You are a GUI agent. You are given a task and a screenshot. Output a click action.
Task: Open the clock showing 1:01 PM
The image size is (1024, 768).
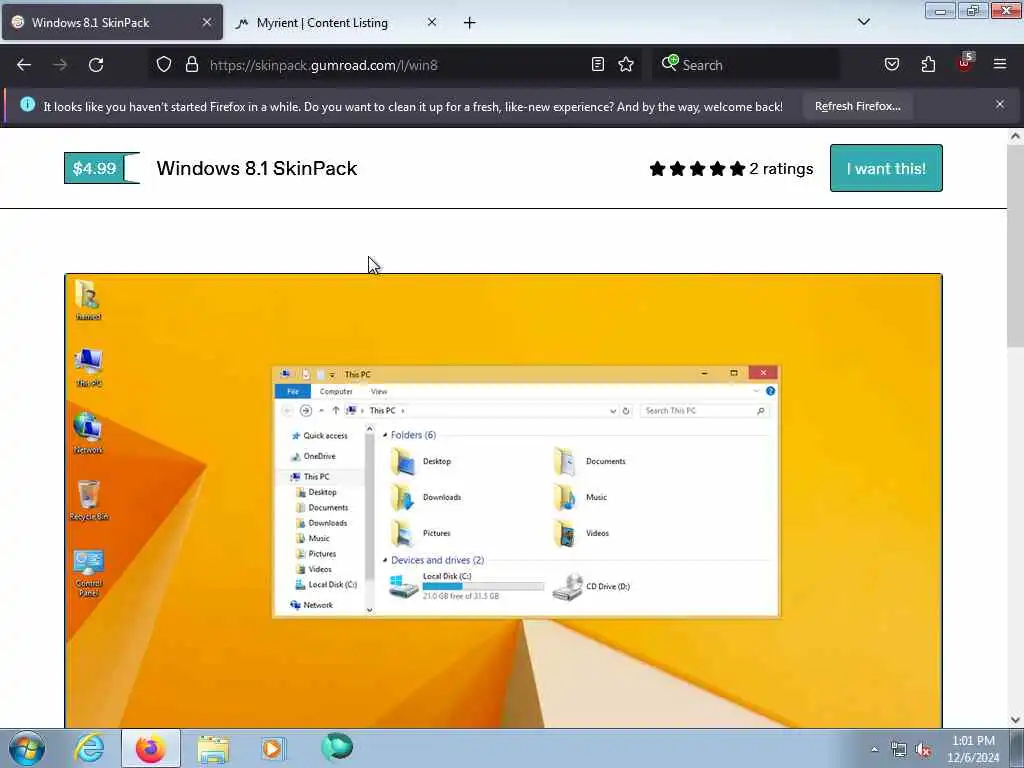[x=973, y=749]
